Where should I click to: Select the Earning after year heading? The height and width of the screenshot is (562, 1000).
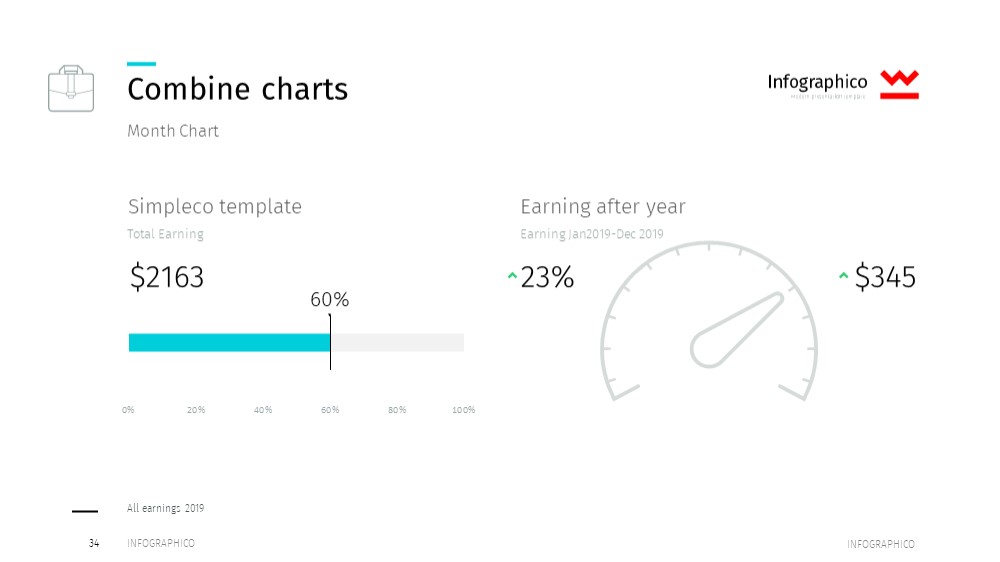click(x=603, y=207)
